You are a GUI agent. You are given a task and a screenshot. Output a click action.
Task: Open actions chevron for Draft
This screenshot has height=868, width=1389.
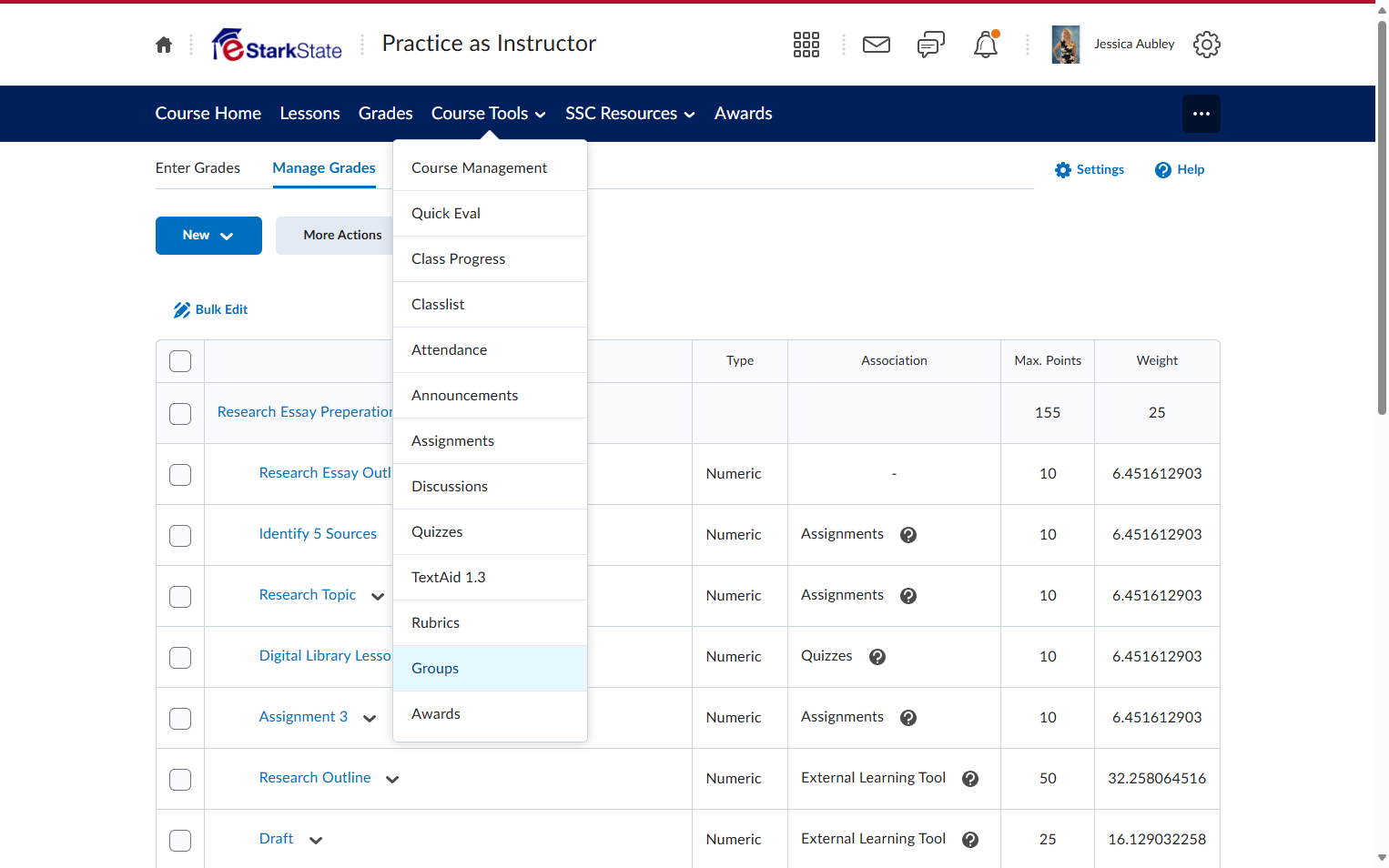click(x=316, y=841)
